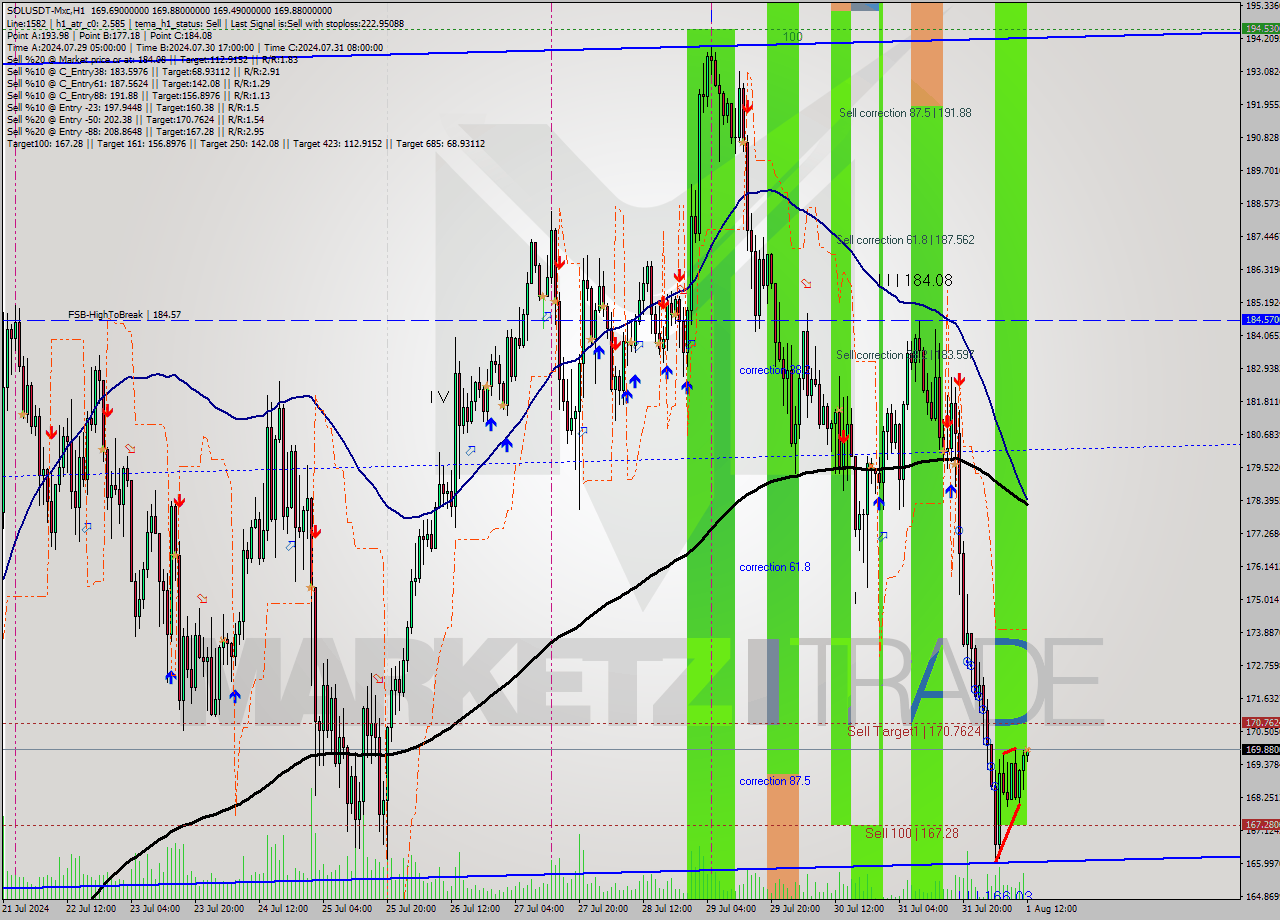The image size is (1280, 920).
Task: Click the red 170.762 price tag
Action: (x=1260, y=722)
